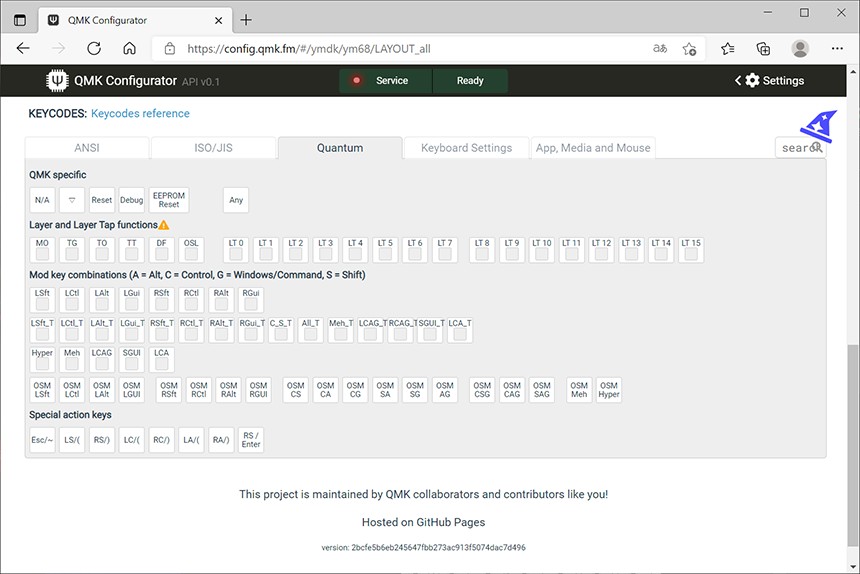Select the OSM CSG keycode
860x574 pixels.
click(x=482, y=390)
